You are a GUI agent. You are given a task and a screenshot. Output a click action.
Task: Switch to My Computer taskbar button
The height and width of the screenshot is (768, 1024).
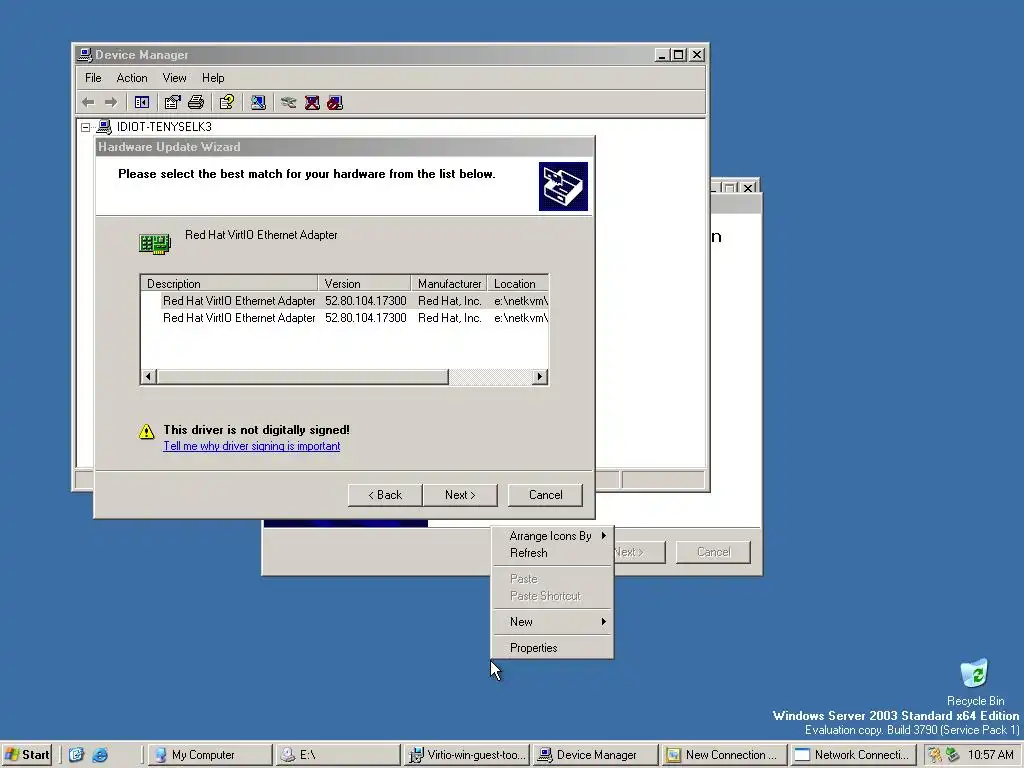click(210, 755)
